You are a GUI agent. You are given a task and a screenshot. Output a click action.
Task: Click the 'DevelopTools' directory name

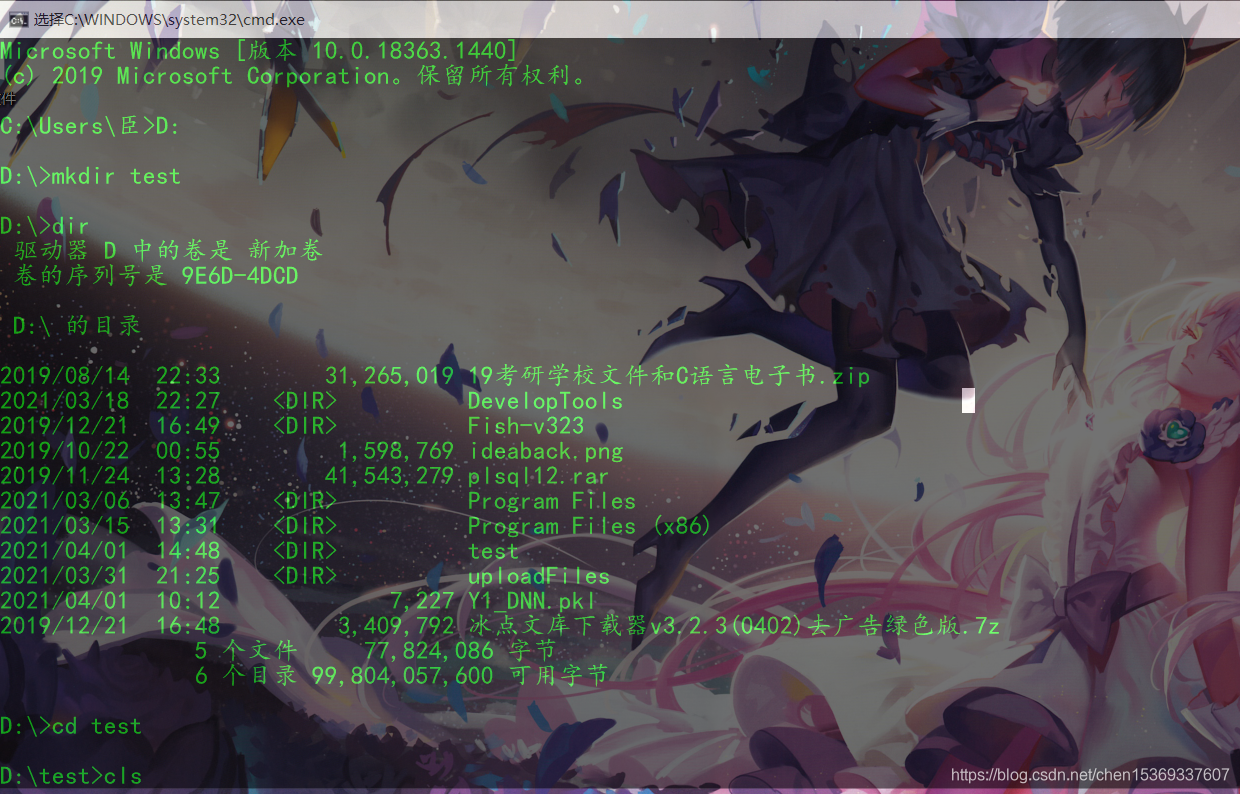pos(545,401)
